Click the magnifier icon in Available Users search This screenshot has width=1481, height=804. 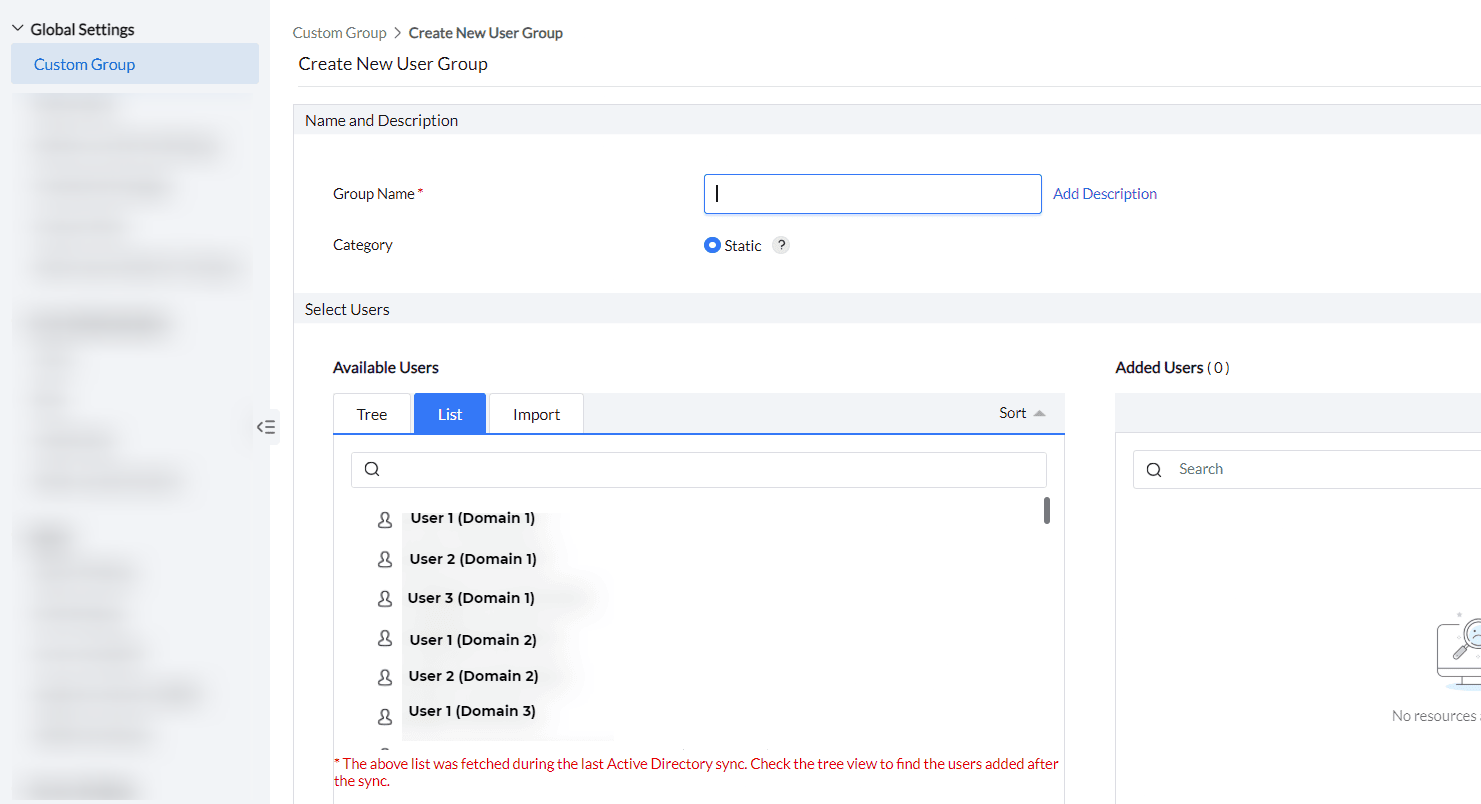(372, 469)
